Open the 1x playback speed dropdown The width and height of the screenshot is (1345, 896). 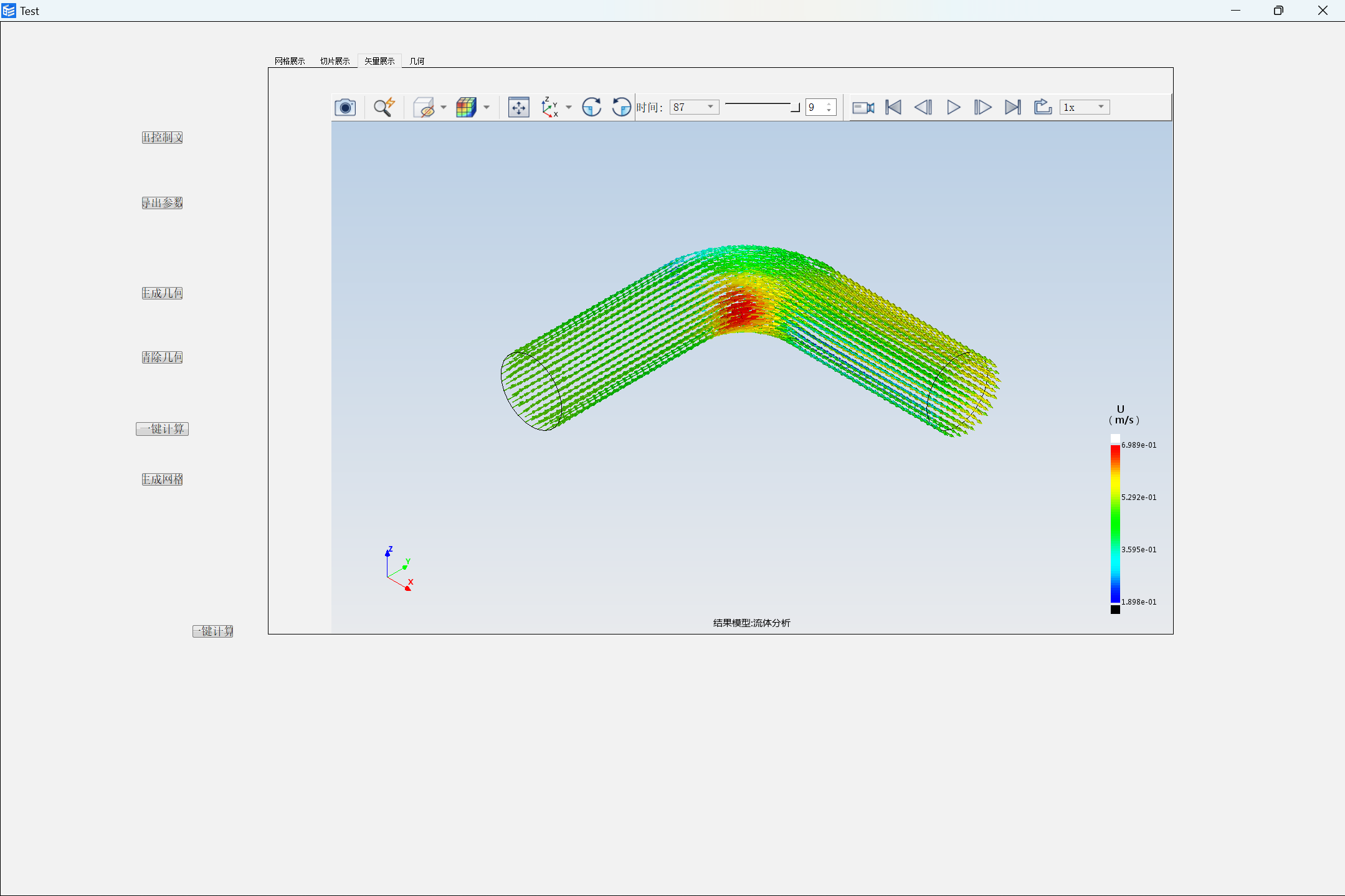(x=1085, y=107)
